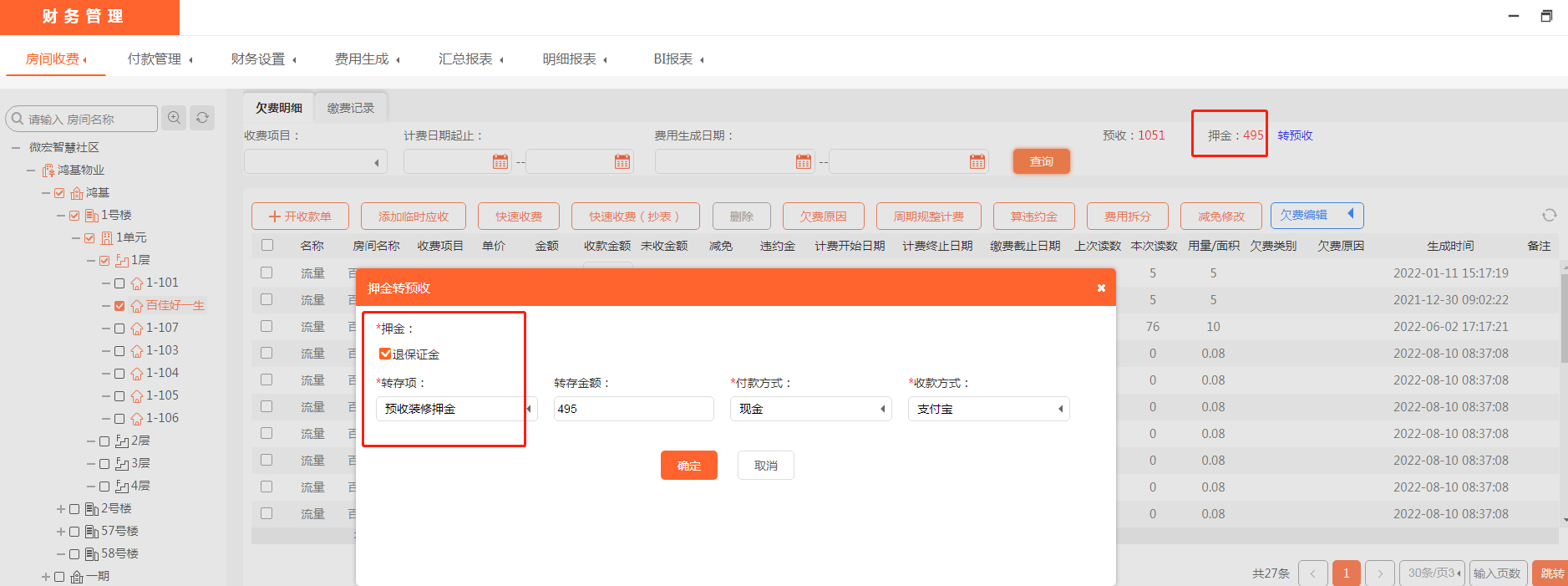
Task: Open the calendar picker for 费用生成日期 end date
Action: click(977, 161)
